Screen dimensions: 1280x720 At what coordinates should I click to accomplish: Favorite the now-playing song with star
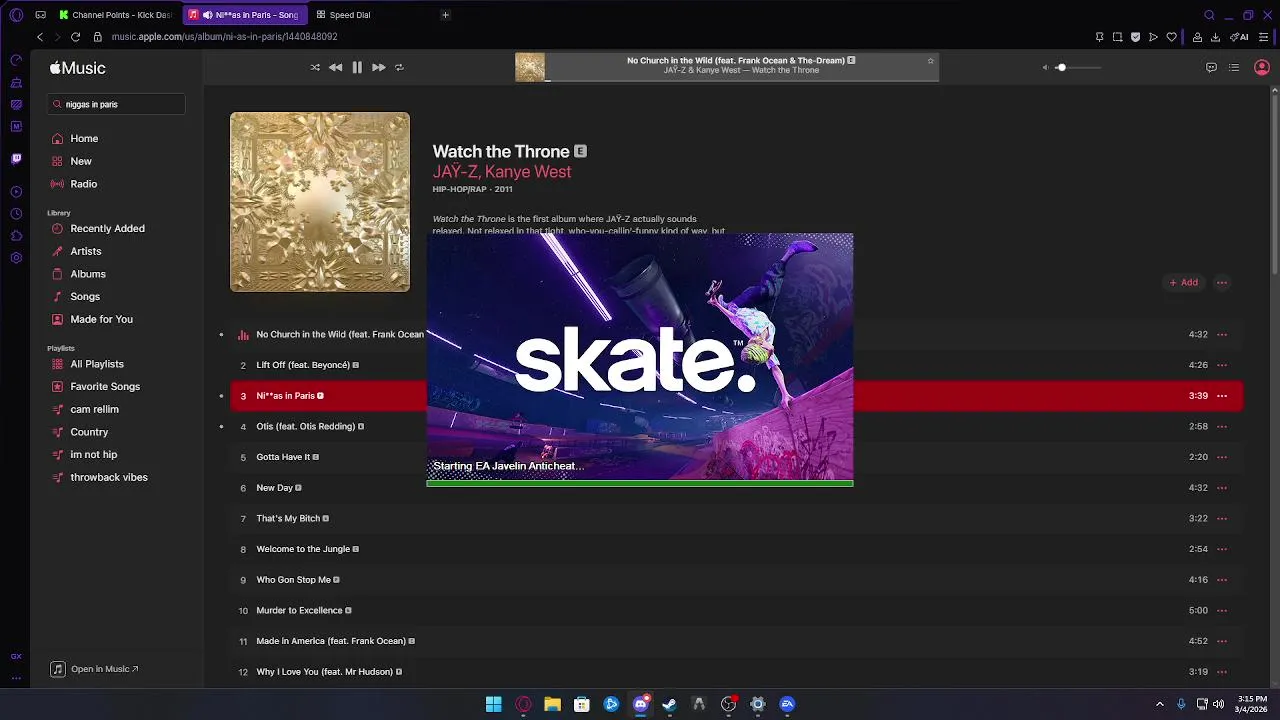(930, 60)
